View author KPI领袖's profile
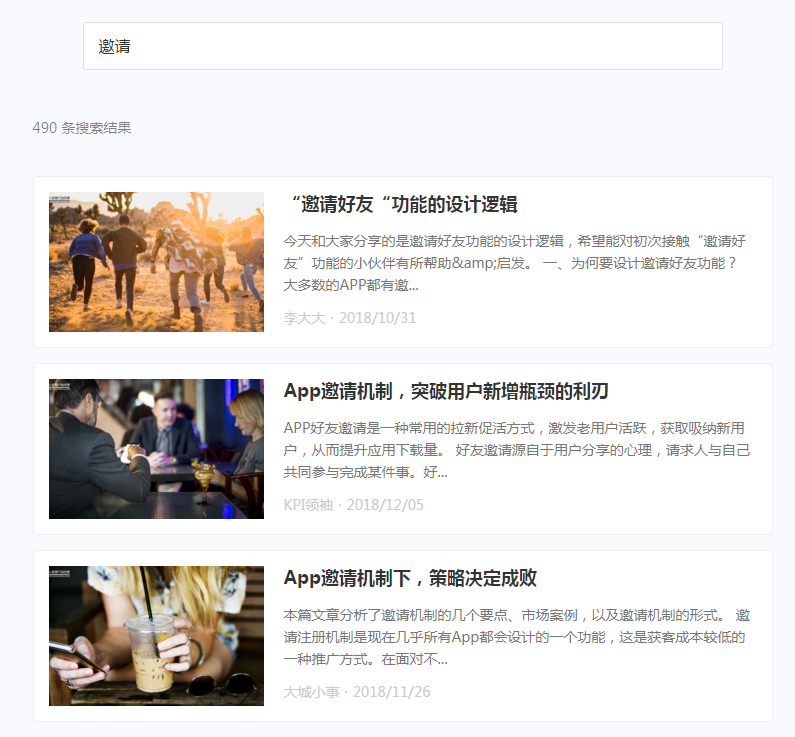Viewport: 795px width, 737px height. click(308, 505)
